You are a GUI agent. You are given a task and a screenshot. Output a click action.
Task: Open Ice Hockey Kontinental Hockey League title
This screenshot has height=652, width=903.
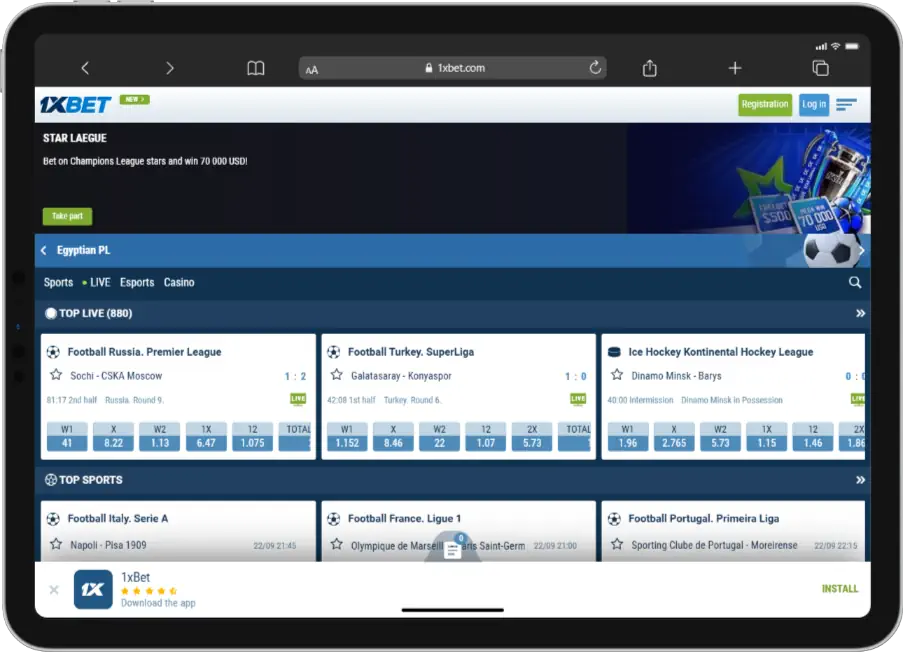pos(720,352)
